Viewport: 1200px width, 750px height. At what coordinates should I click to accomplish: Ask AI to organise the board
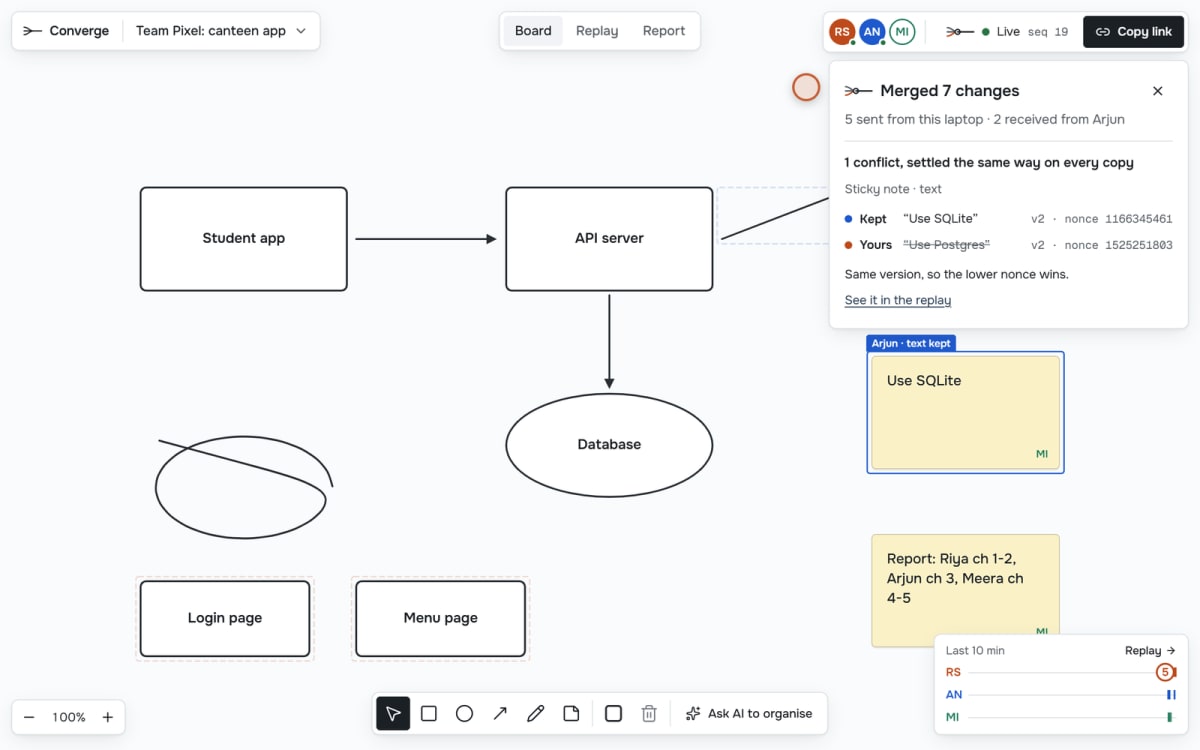pos(749,713)
